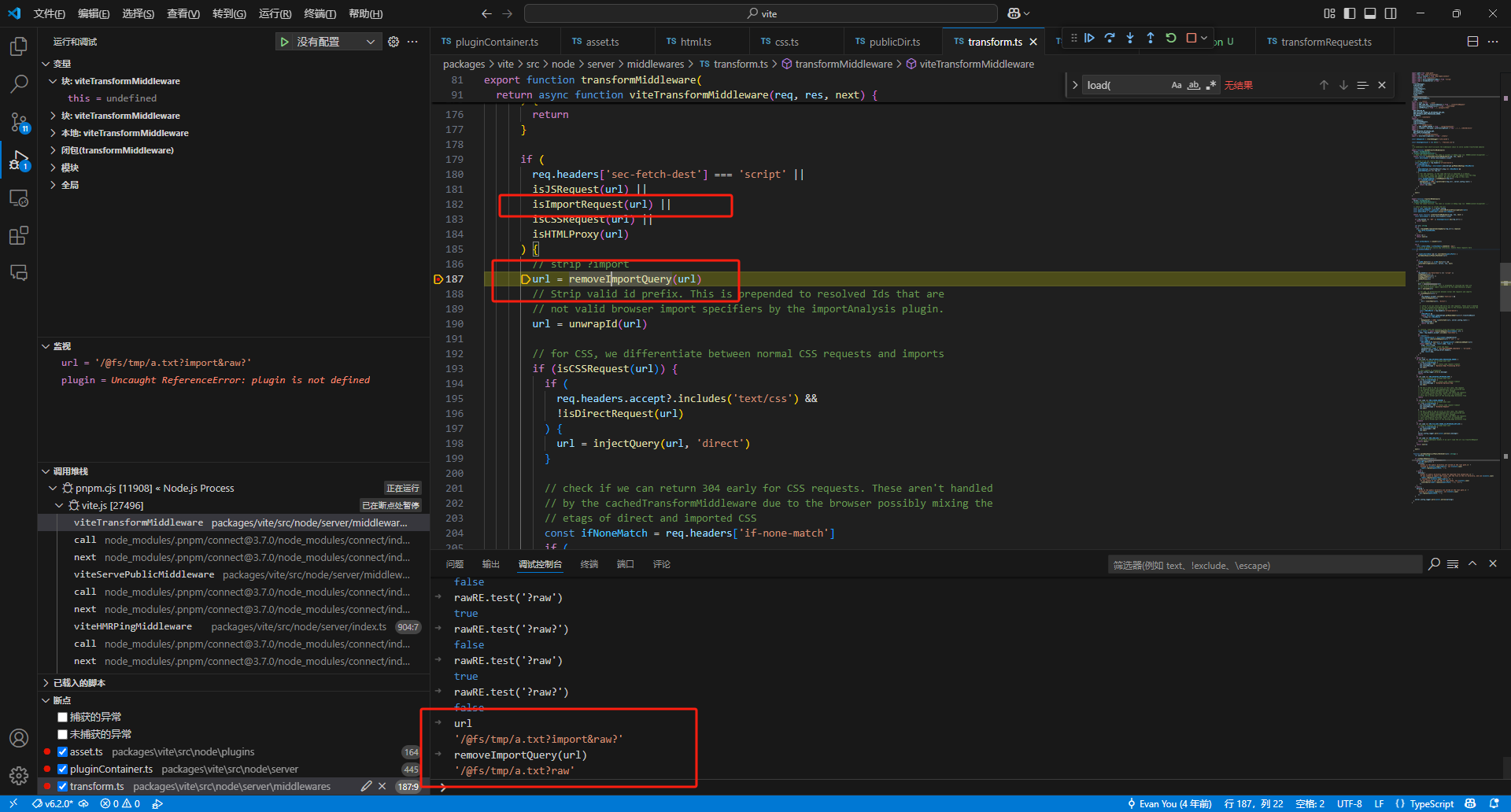The width and height of the screenshot is (1511, 812).
Task: Toggle Use Regular Expression in find widget
Action: tap(1211, 85)
